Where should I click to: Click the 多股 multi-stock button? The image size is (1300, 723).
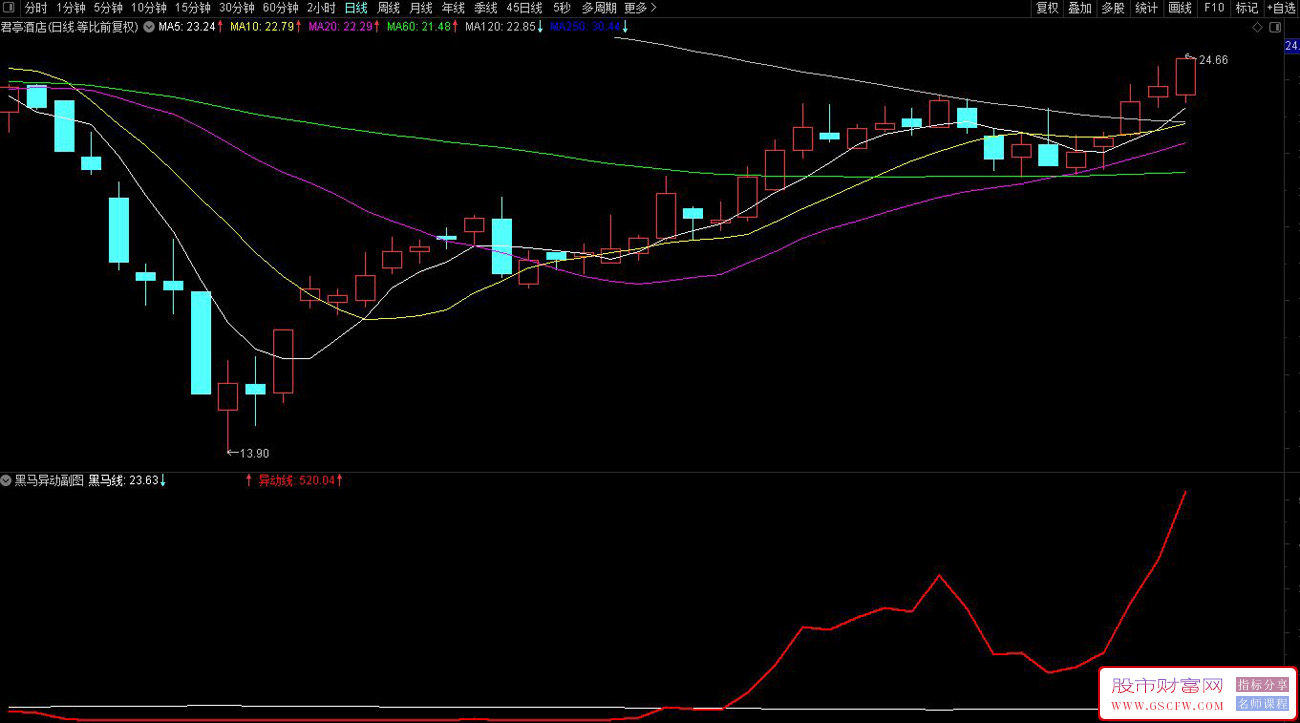(1113, 8)
